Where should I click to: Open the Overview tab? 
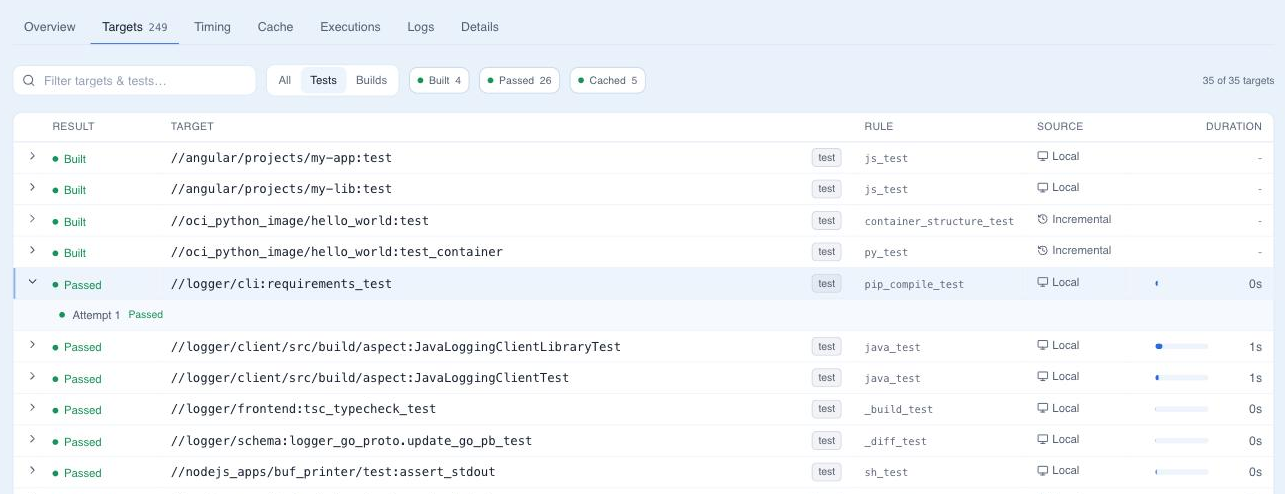click(x=50, y=27)
